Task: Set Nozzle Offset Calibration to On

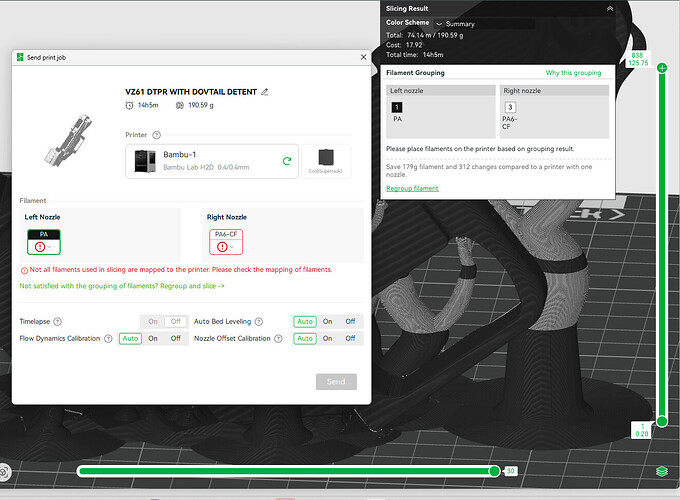Action: pos(327,339)
